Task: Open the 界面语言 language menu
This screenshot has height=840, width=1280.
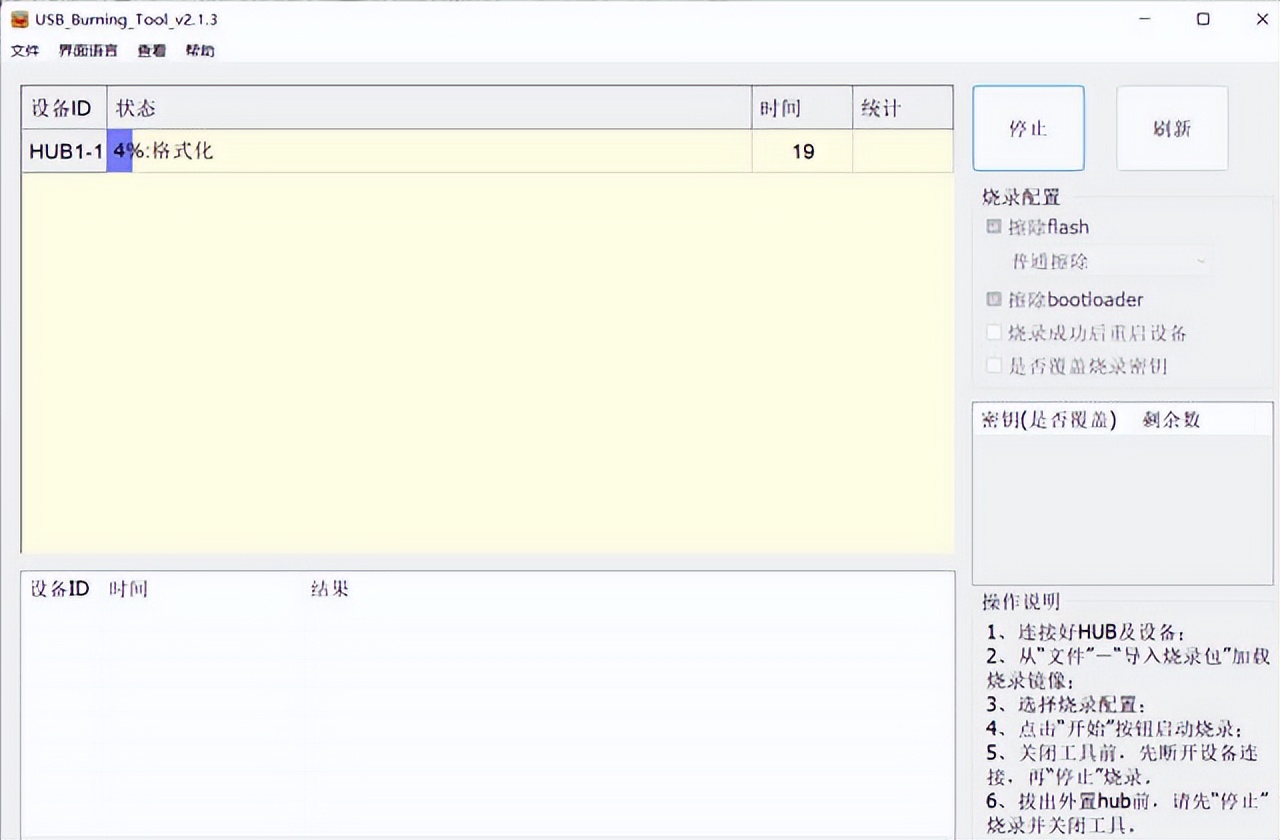Action: pos(86,50)
